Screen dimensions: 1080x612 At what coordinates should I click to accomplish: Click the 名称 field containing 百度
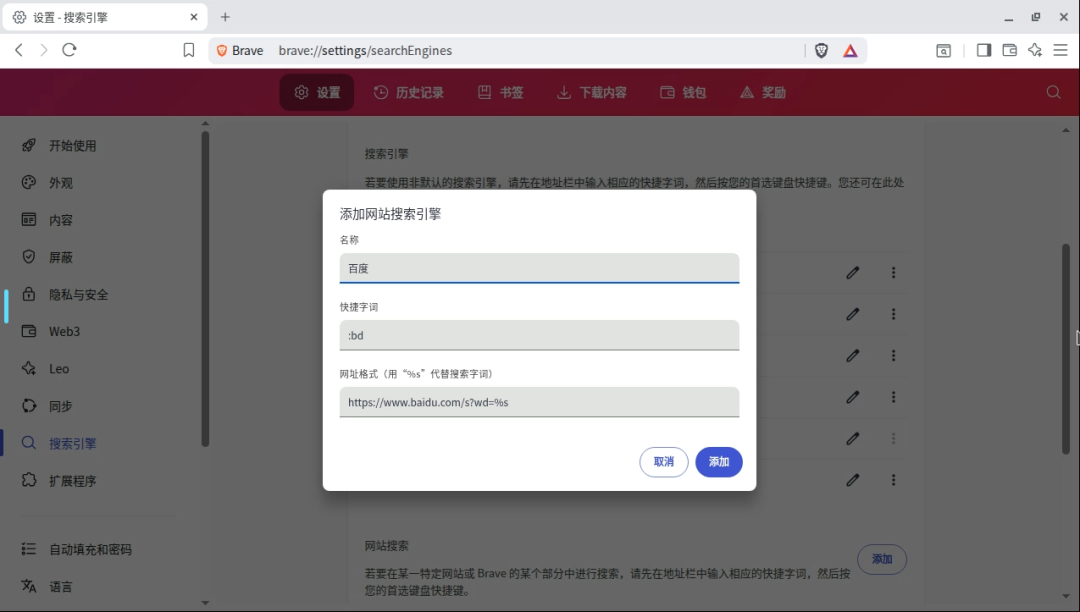coord(539,268)
